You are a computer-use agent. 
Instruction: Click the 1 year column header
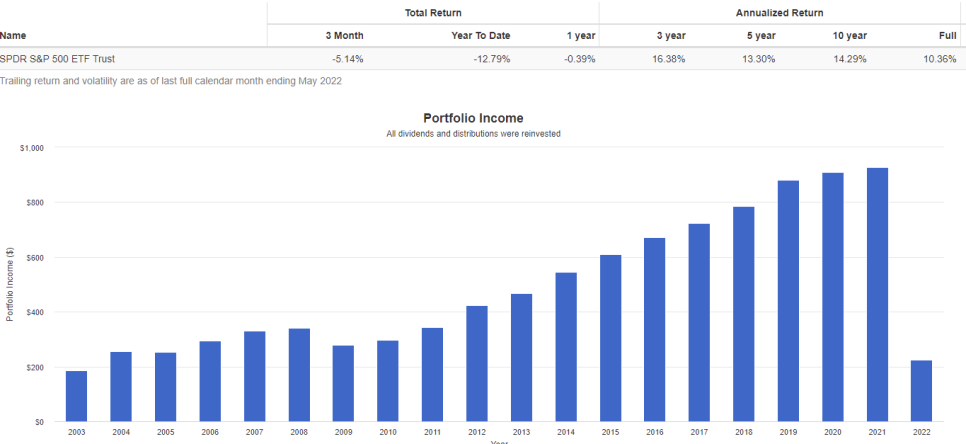pyautogui.click(x=581, y=36)
